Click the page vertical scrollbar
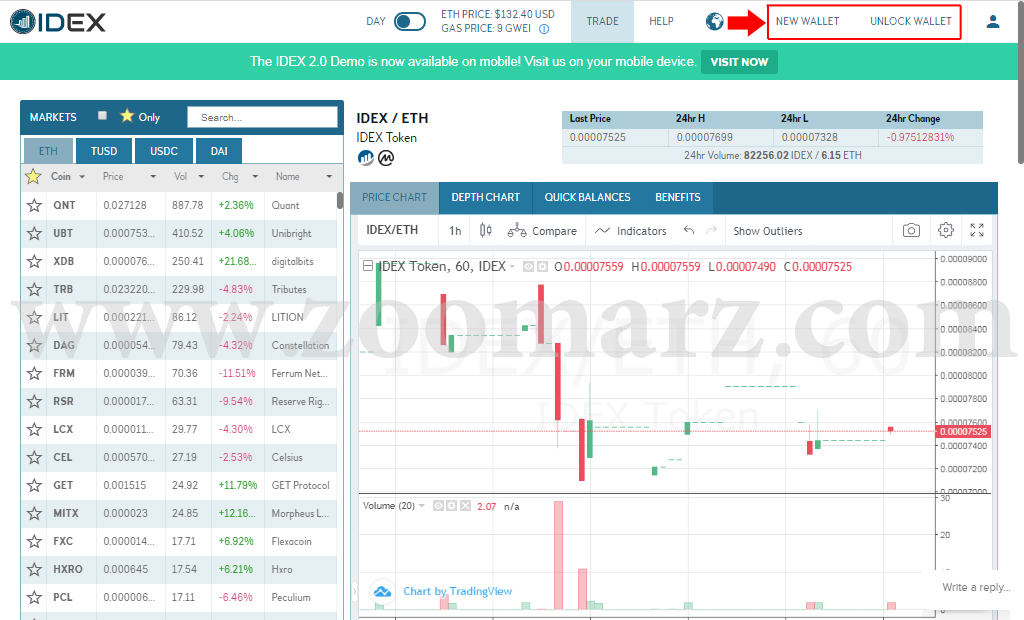The width and height of the screenshot is (1024, 620). coord(1021,85)
